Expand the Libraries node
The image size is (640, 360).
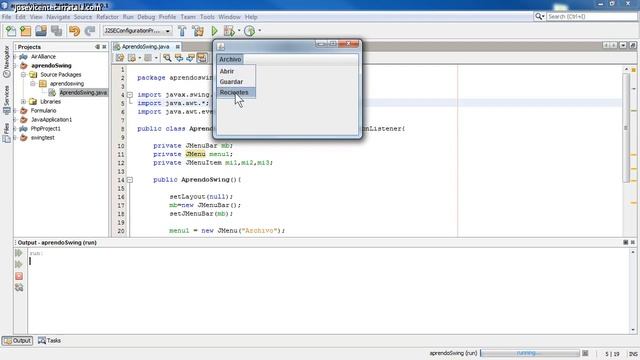point(24,102)
